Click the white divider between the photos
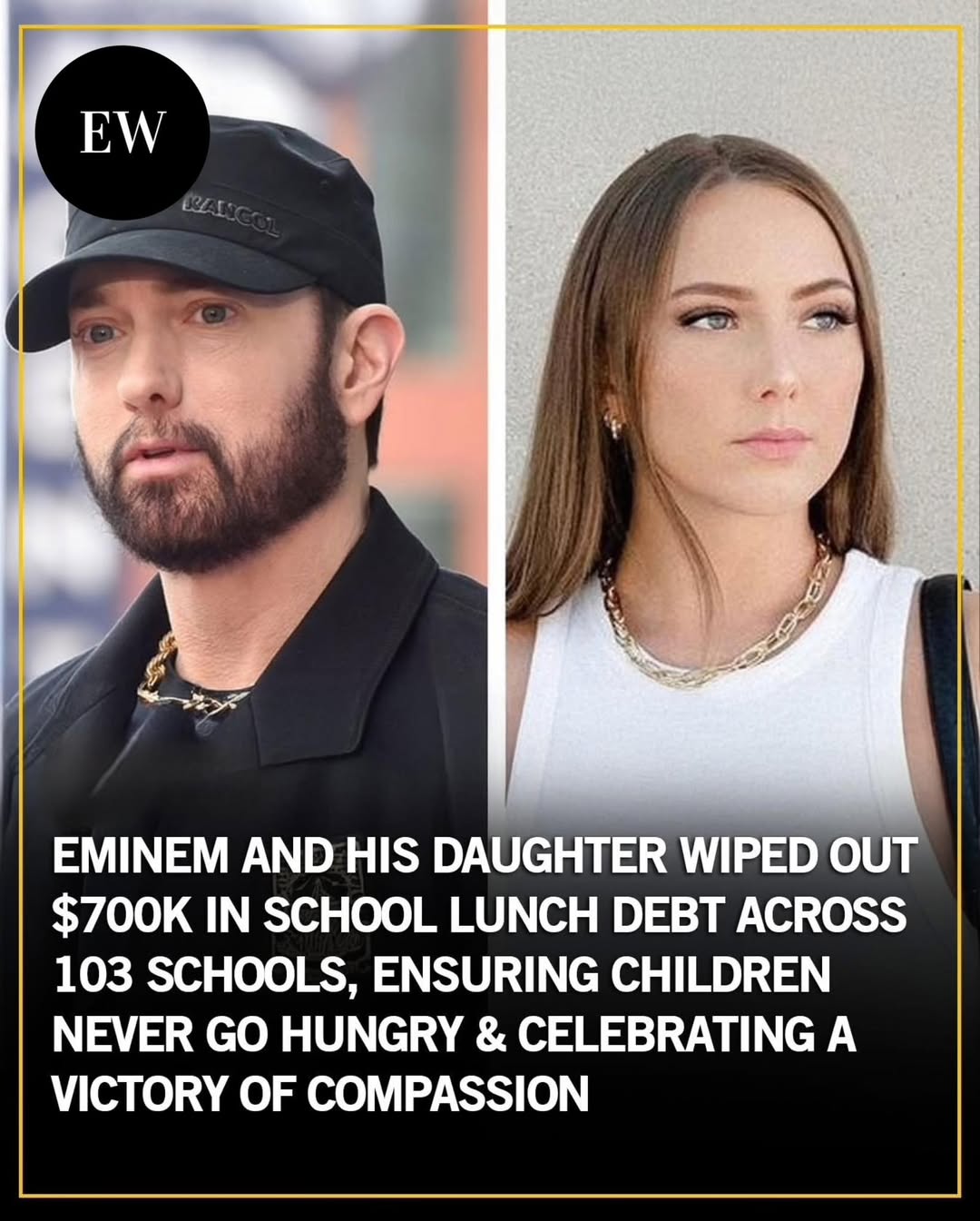 point(496,418)
